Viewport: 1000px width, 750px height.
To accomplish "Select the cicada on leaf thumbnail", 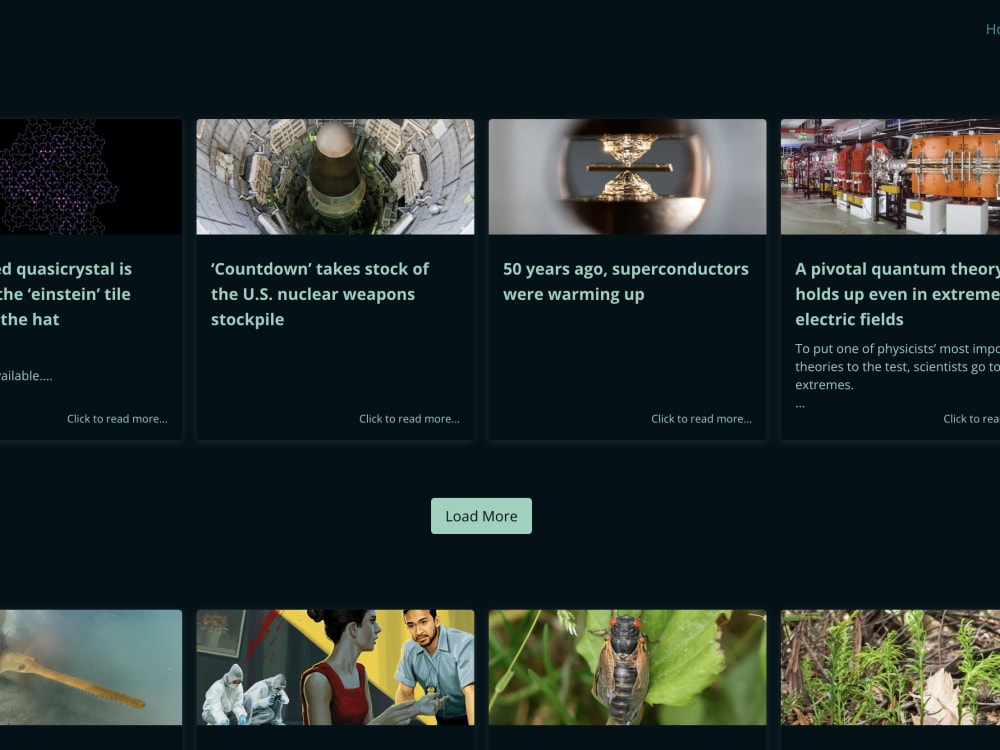I will point(628,667).
